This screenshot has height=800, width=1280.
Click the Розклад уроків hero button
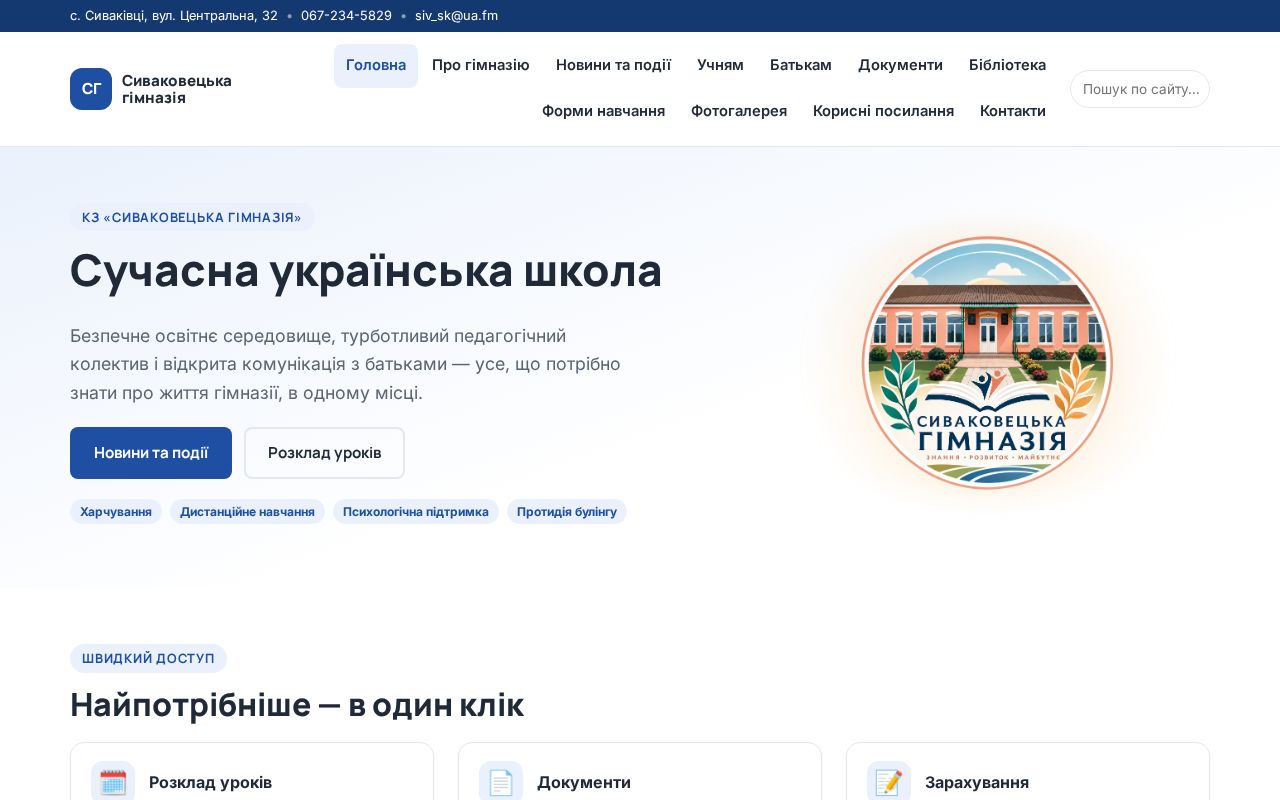(325, 453)
